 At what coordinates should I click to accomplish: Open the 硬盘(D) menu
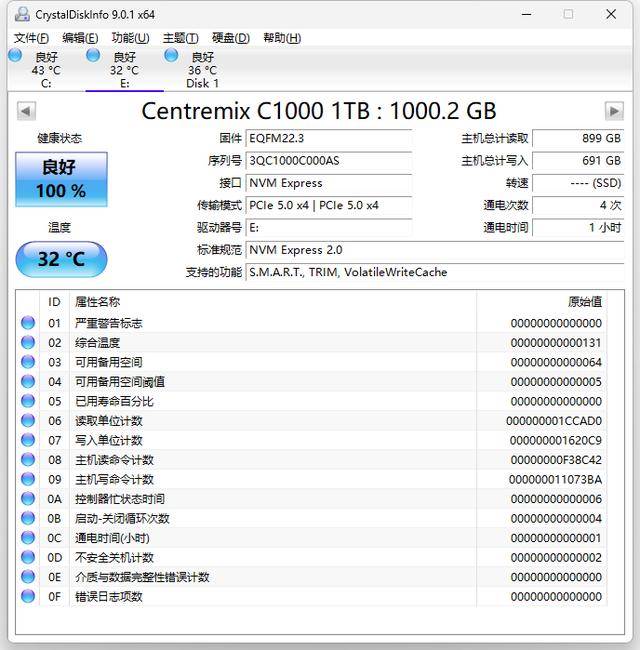(x=230, y=38)
